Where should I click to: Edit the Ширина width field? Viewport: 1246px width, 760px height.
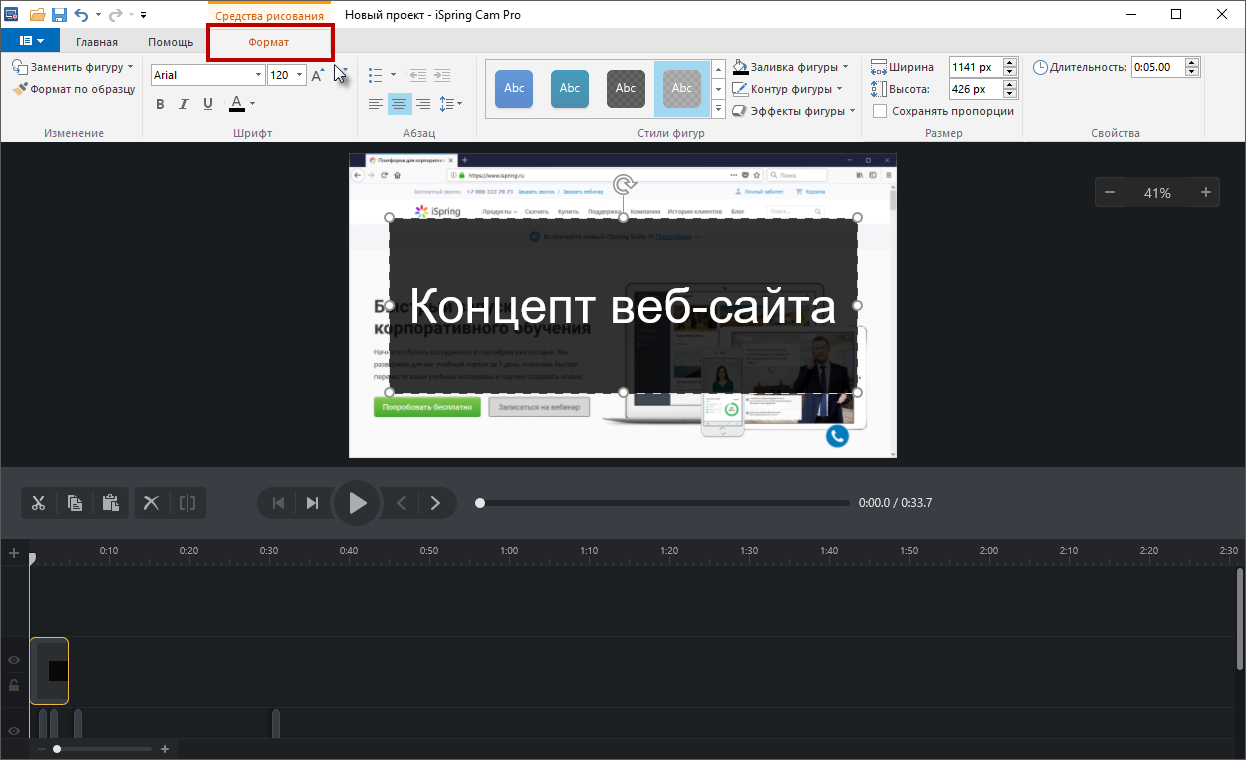[x=975, y=67]
